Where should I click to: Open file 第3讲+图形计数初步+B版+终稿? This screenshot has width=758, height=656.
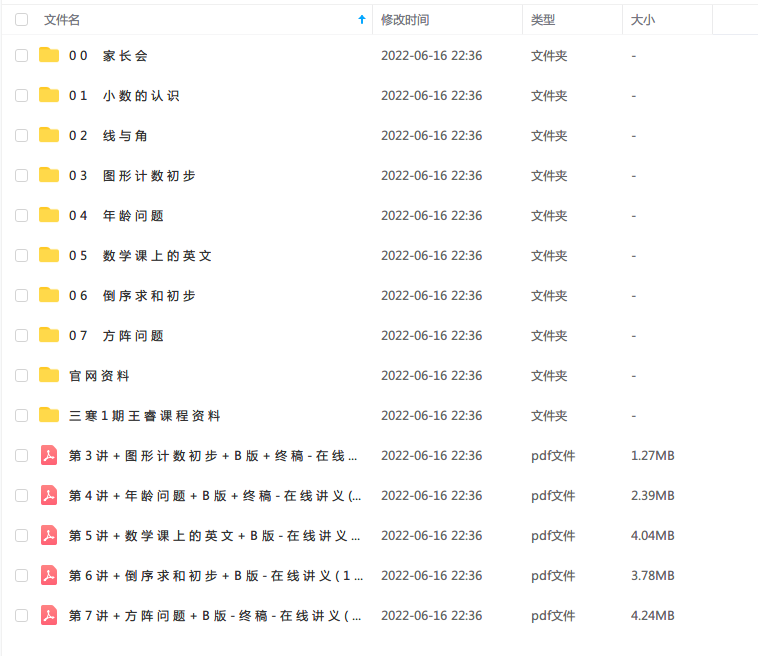coord(213,456)
